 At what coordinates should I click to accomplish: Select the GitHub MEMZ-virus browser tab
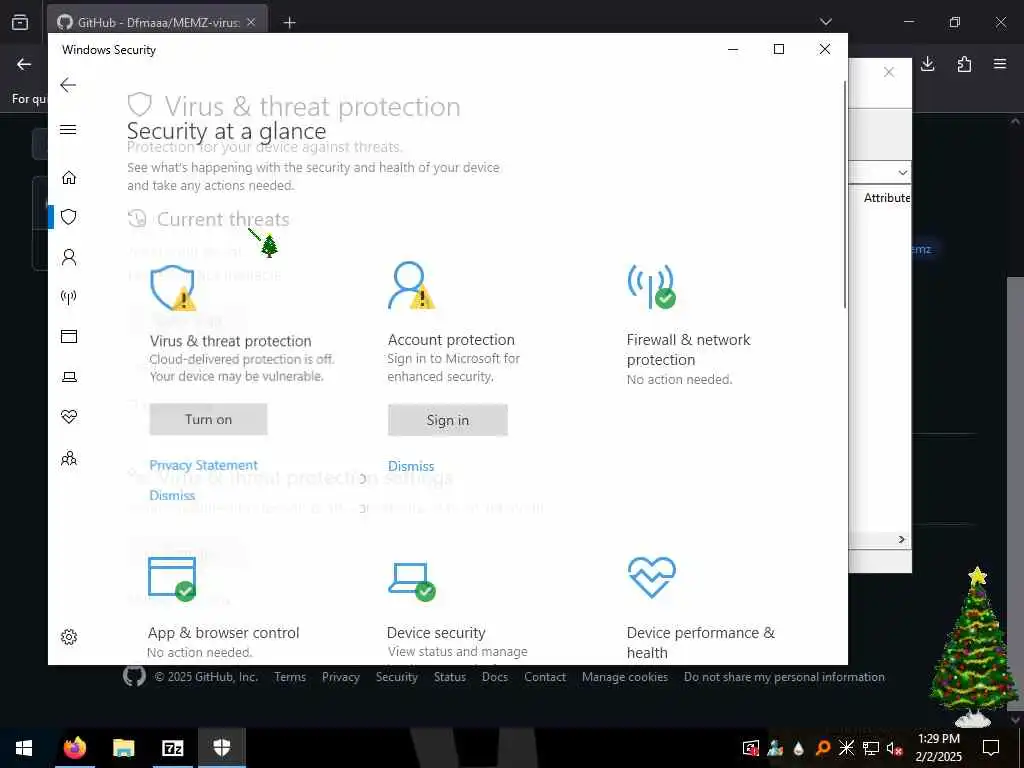point(157,22)
